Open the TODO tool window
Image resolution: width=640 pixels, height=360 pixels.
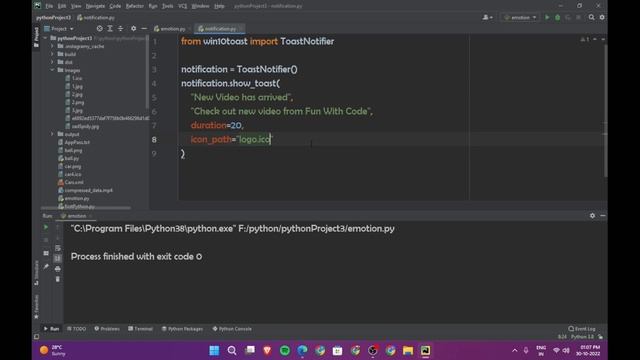click(76, 329)
